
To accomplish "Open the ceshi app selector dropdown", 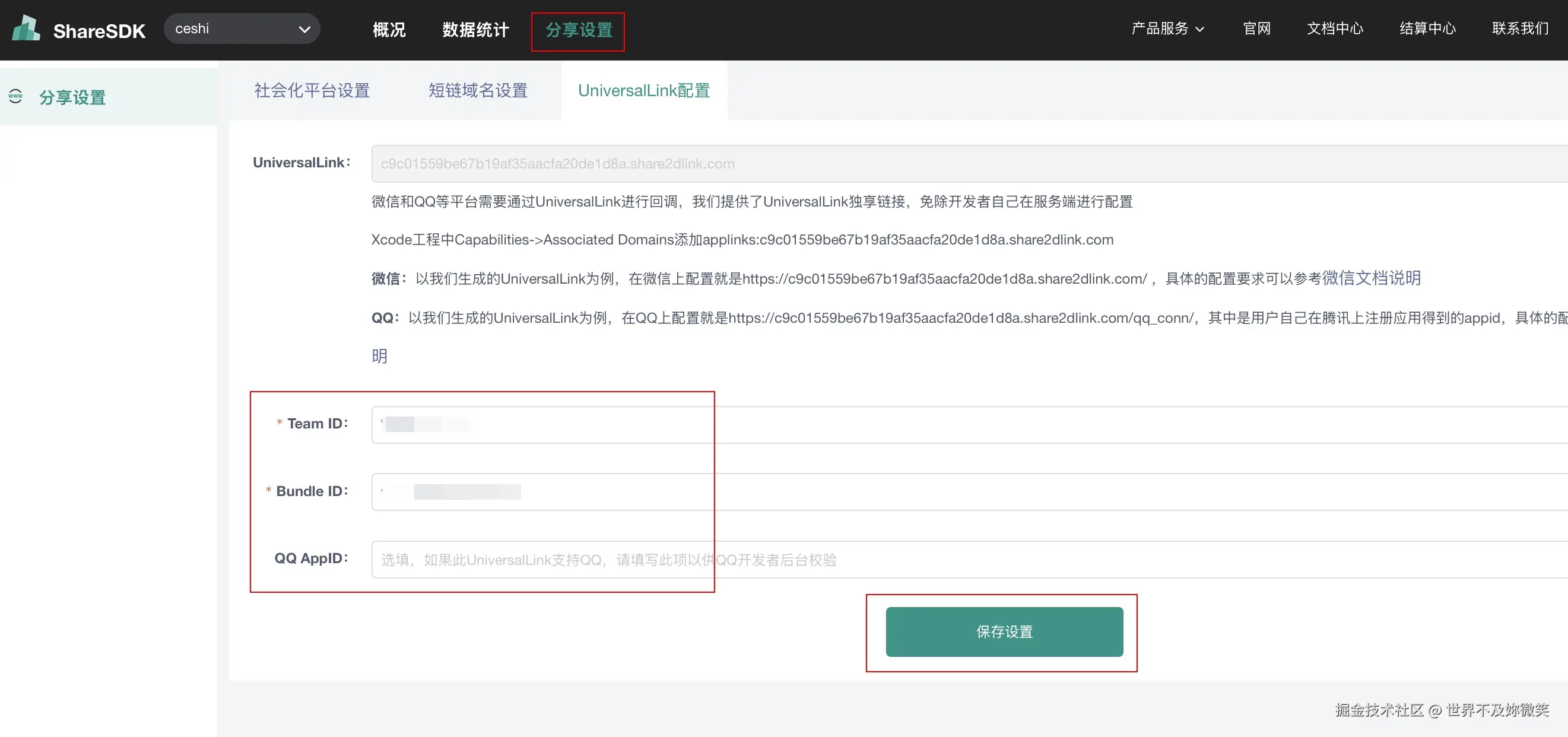I will click(242, 28).
